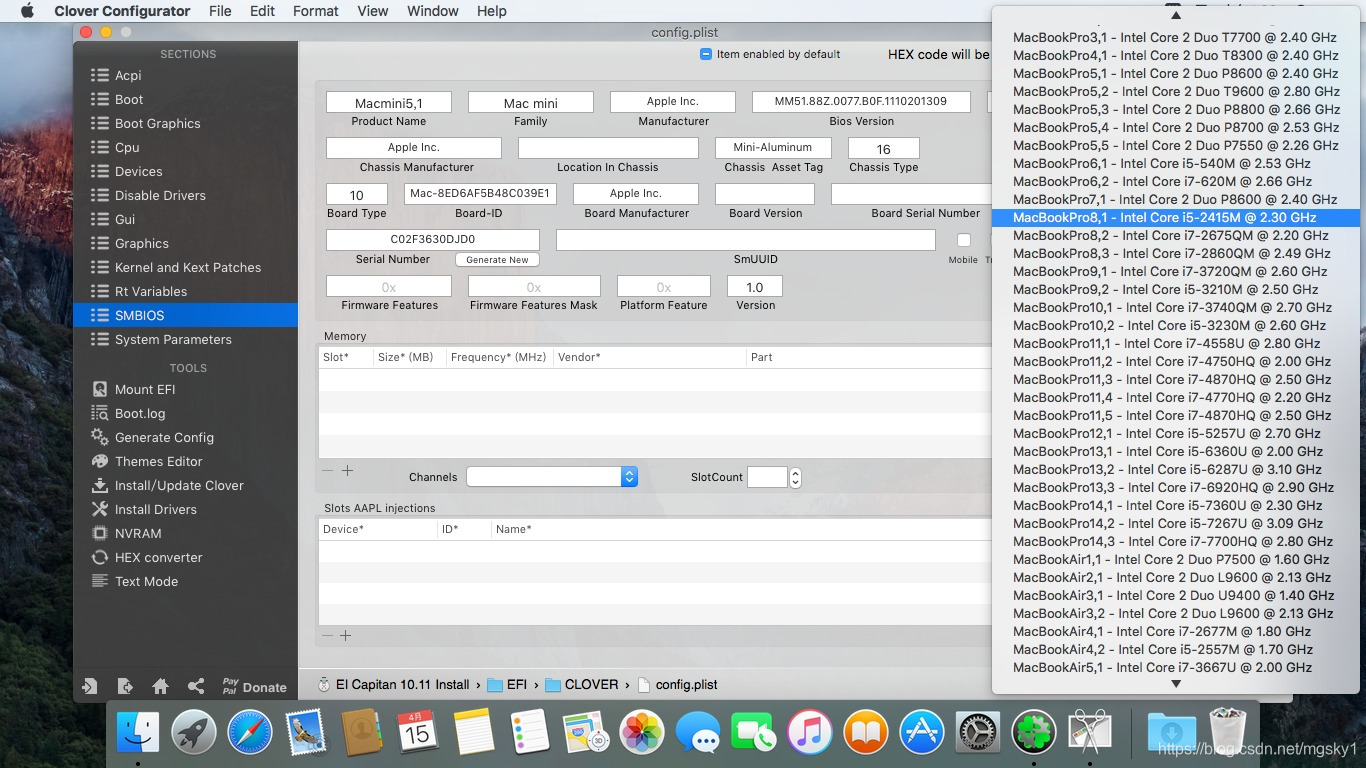
Task: Choose MacBookPro11,1 i7-4558U model
Action: [1176, 343]
